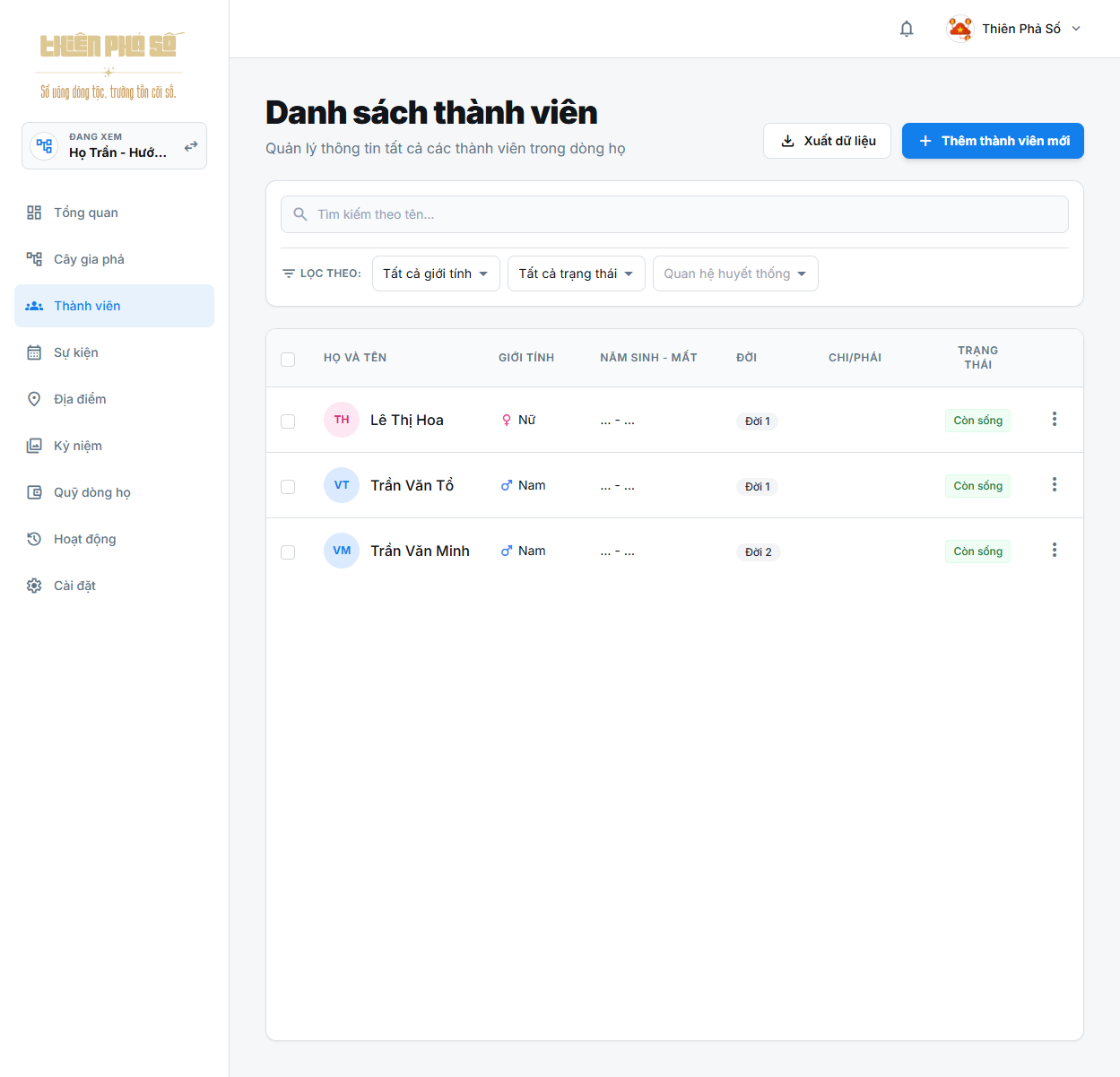This screenshot has height=1077, width=1120.
Task: Click the Sự kiện calendar icon
Action: (x=34, y=352)
